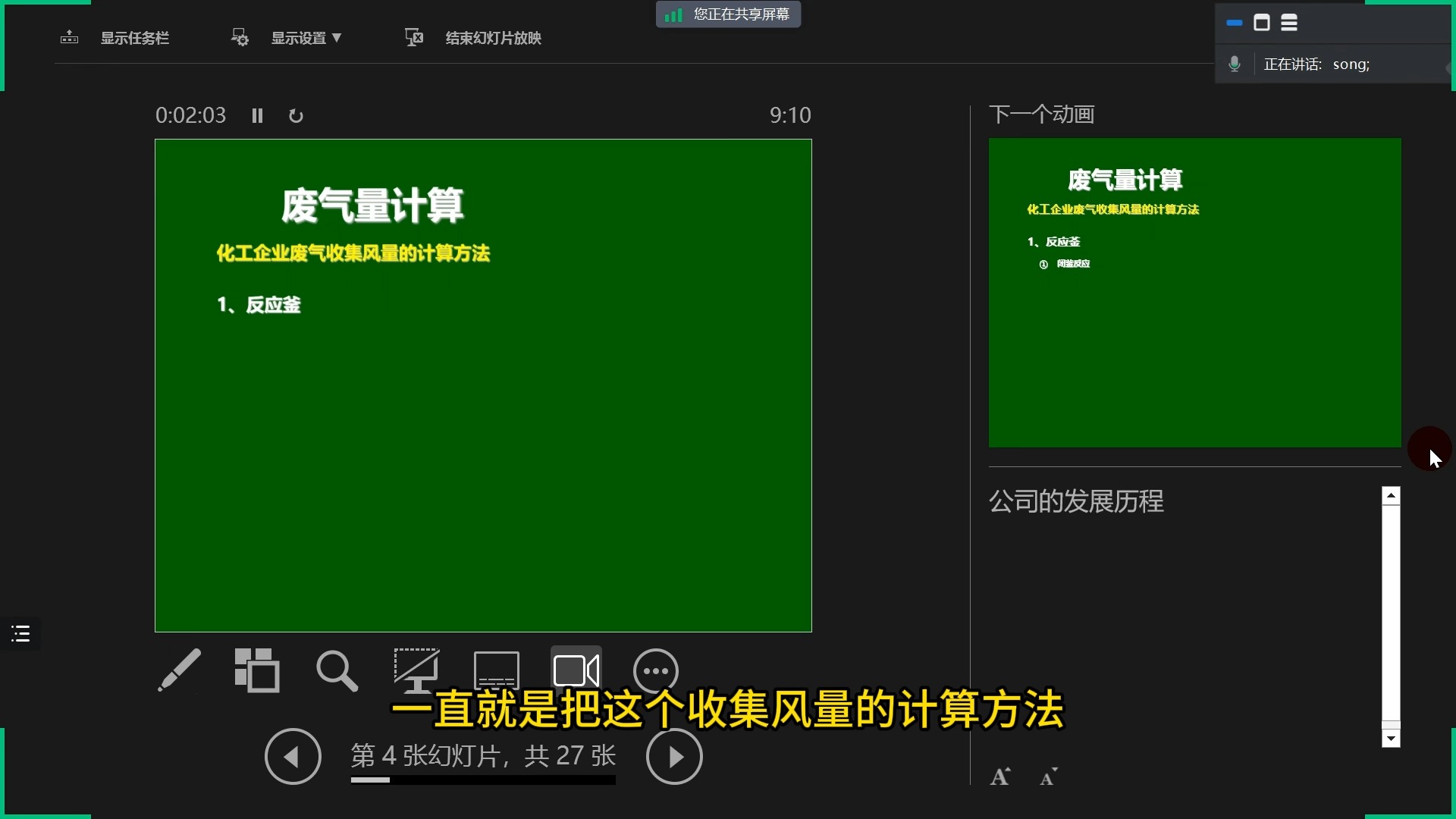Screen dimensions: 1456x819
Task: Toggle subtitles in presenter view
Action: [x=497, y=670]
